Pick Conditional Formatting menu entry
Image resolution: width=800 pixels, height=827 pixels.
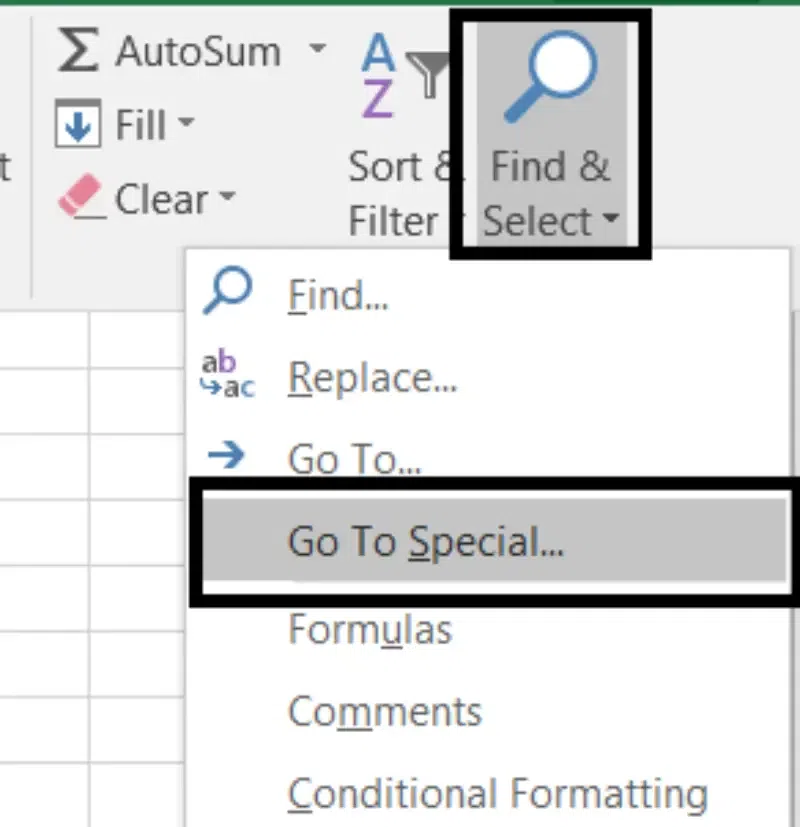[x=498, y=794]
